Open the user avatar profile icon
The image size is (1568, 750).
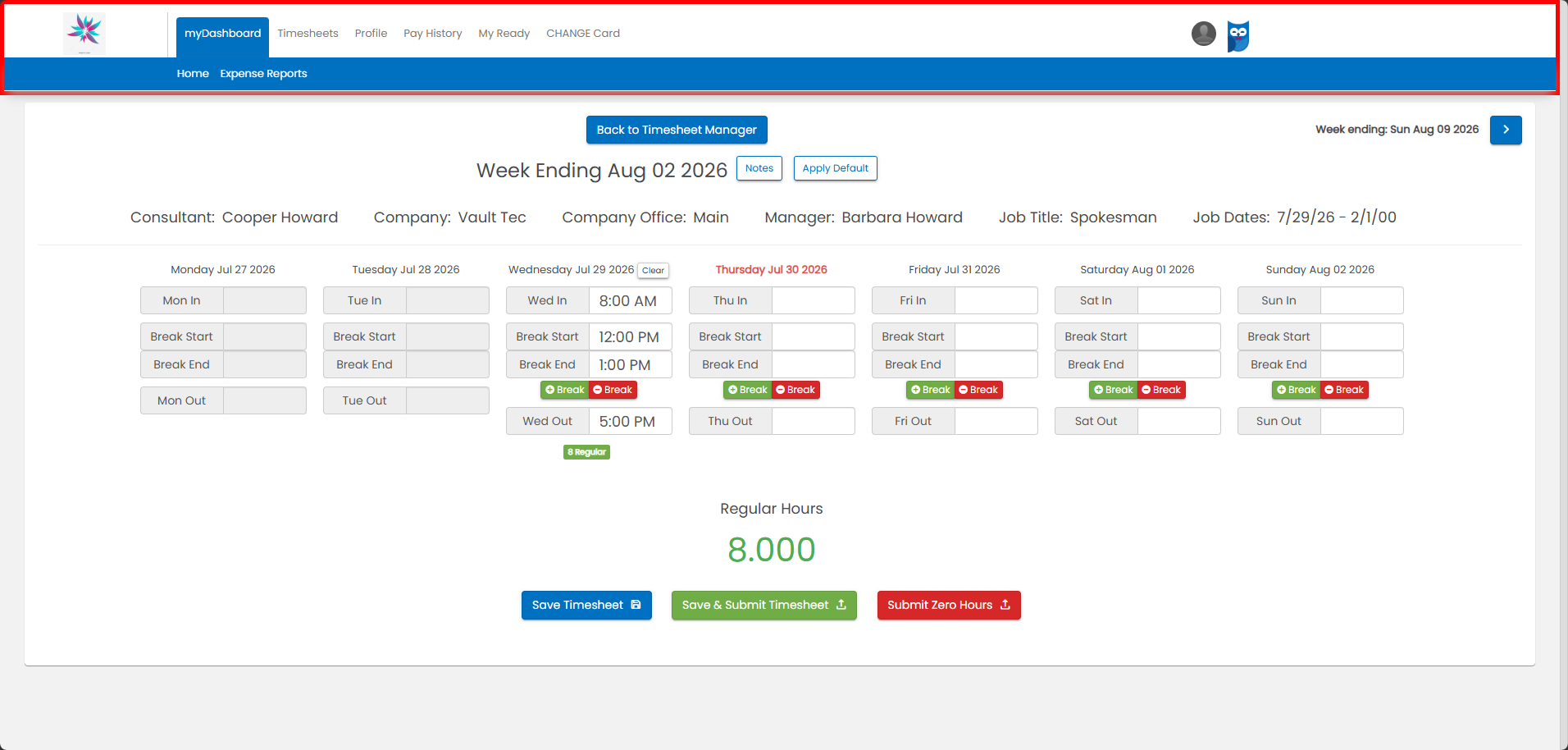pos(1203,34)
